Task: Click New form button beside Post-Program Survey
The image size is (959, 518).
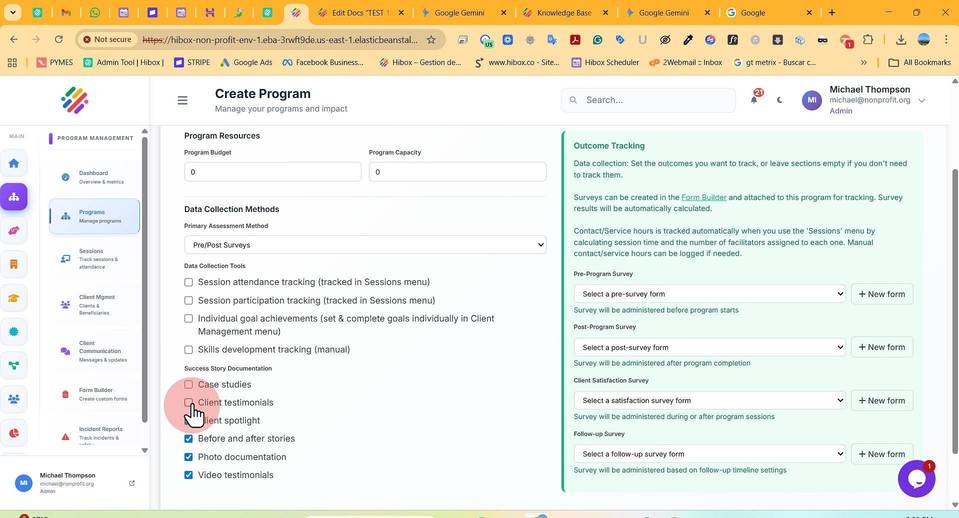Action: (x=881, y=347)
